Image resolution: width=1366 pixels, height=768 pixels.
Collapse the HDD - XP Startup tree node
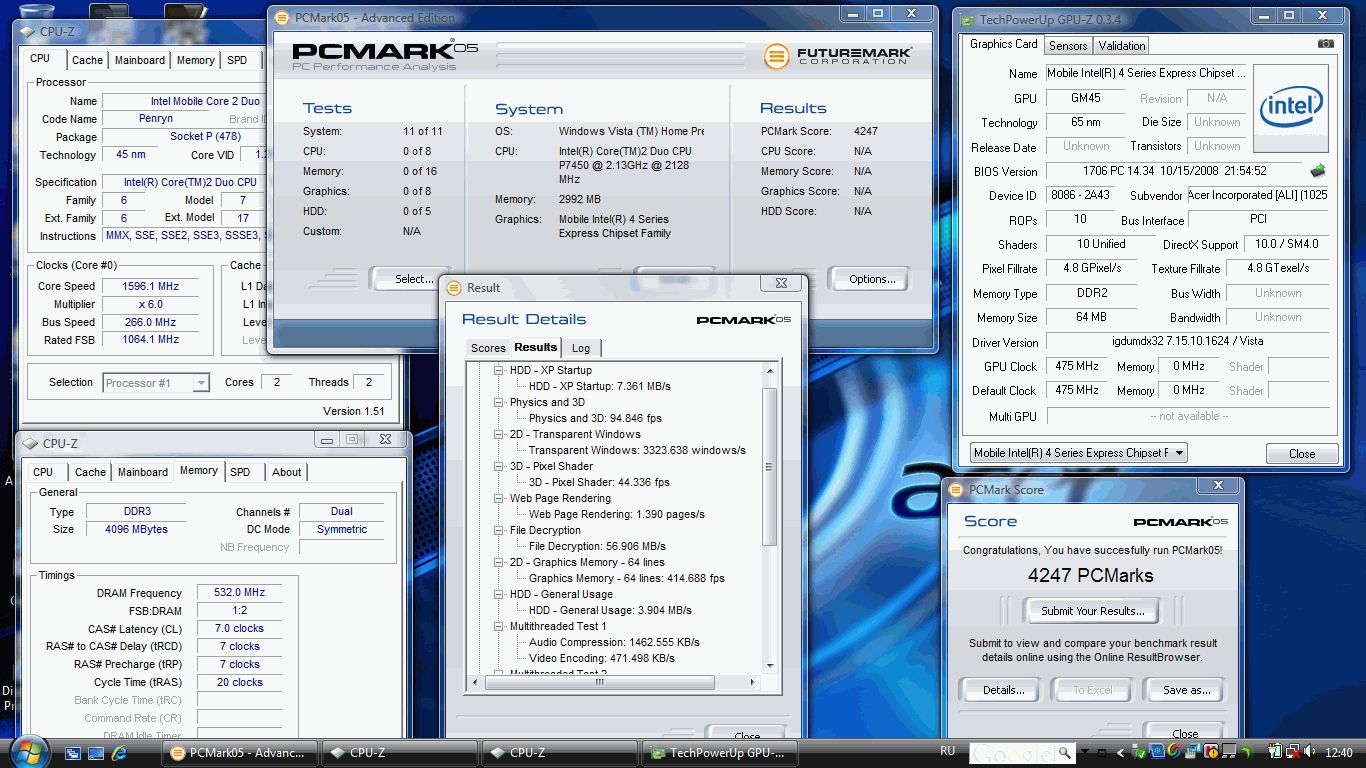(498, 370)
